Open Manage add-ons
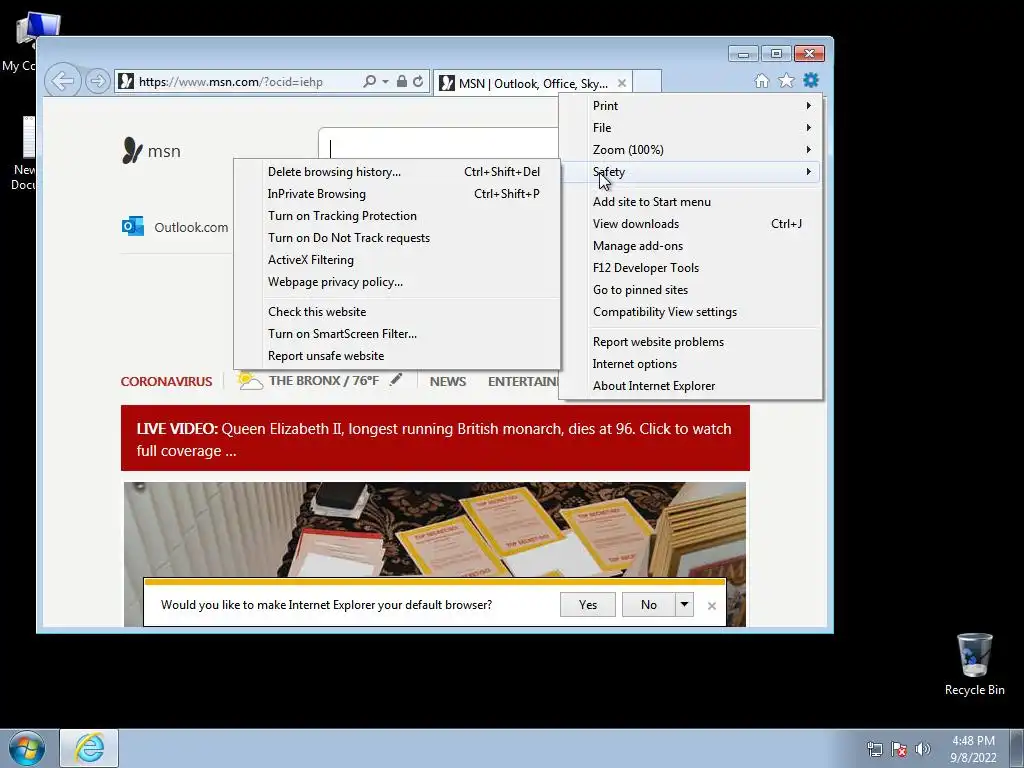 (x=690, y=246)
